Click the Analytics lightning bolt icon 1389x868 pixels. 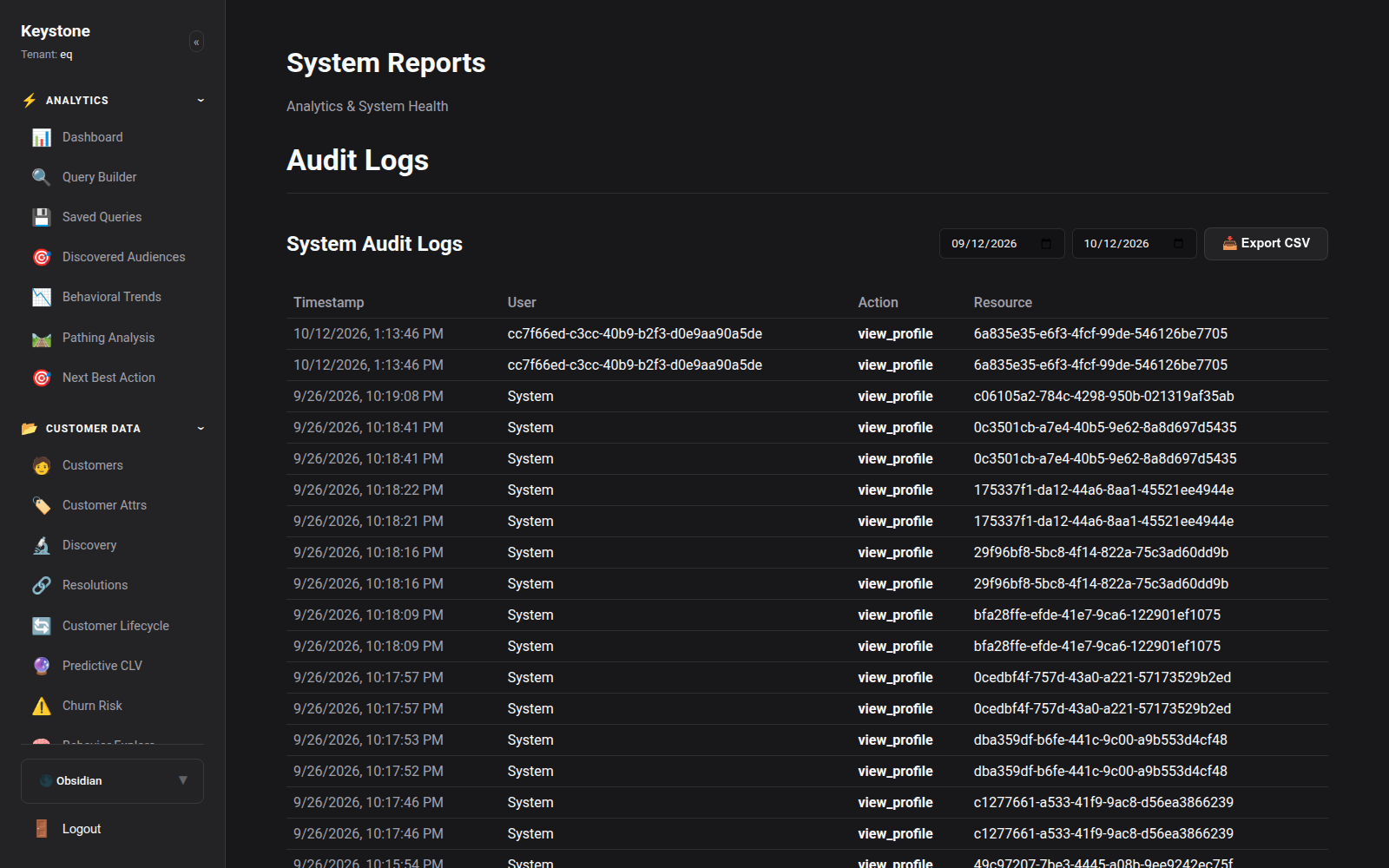(x=30, y=101)
